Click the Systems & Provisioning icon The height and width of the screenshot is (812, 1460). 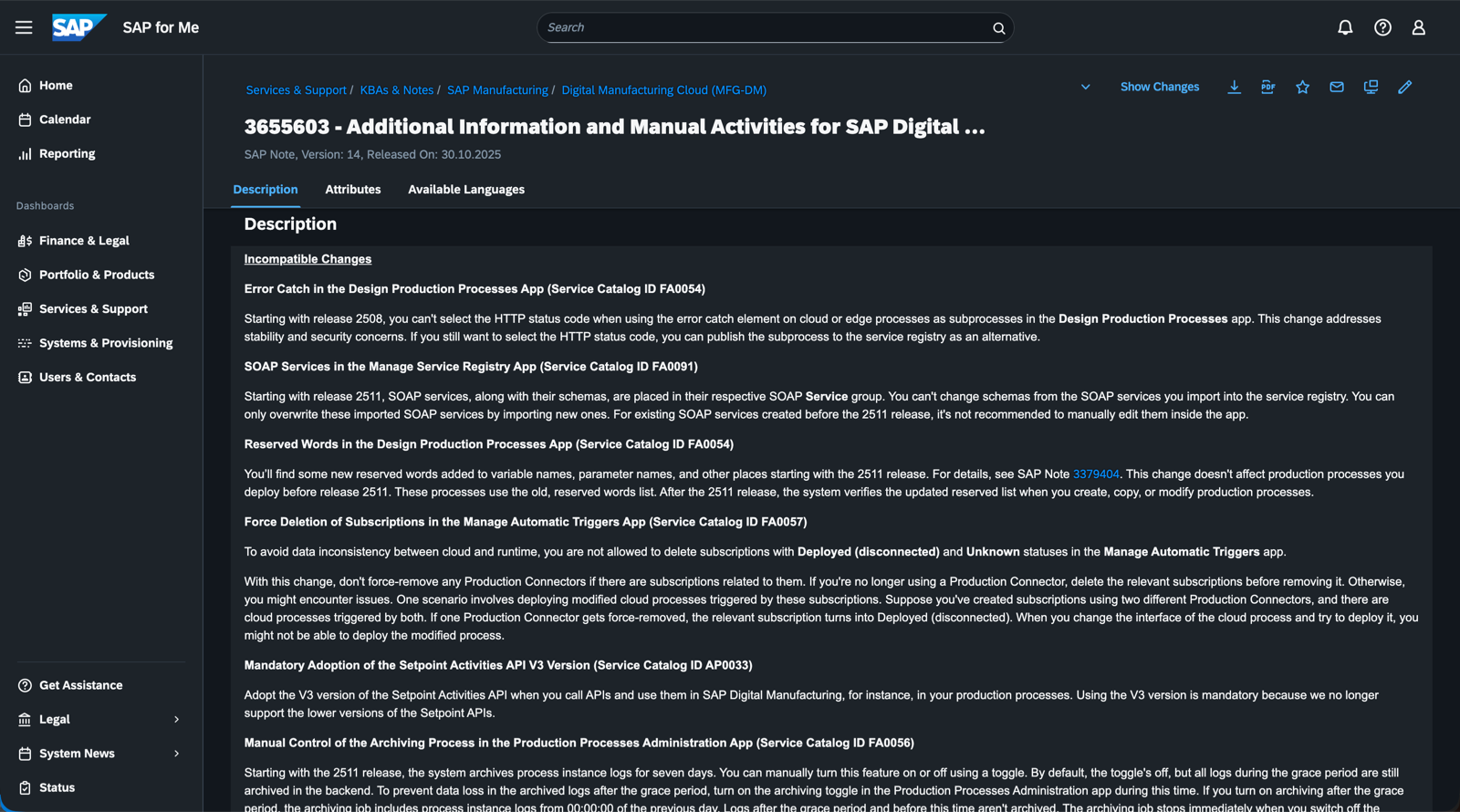pyautogui.click(x=25, y=343)
